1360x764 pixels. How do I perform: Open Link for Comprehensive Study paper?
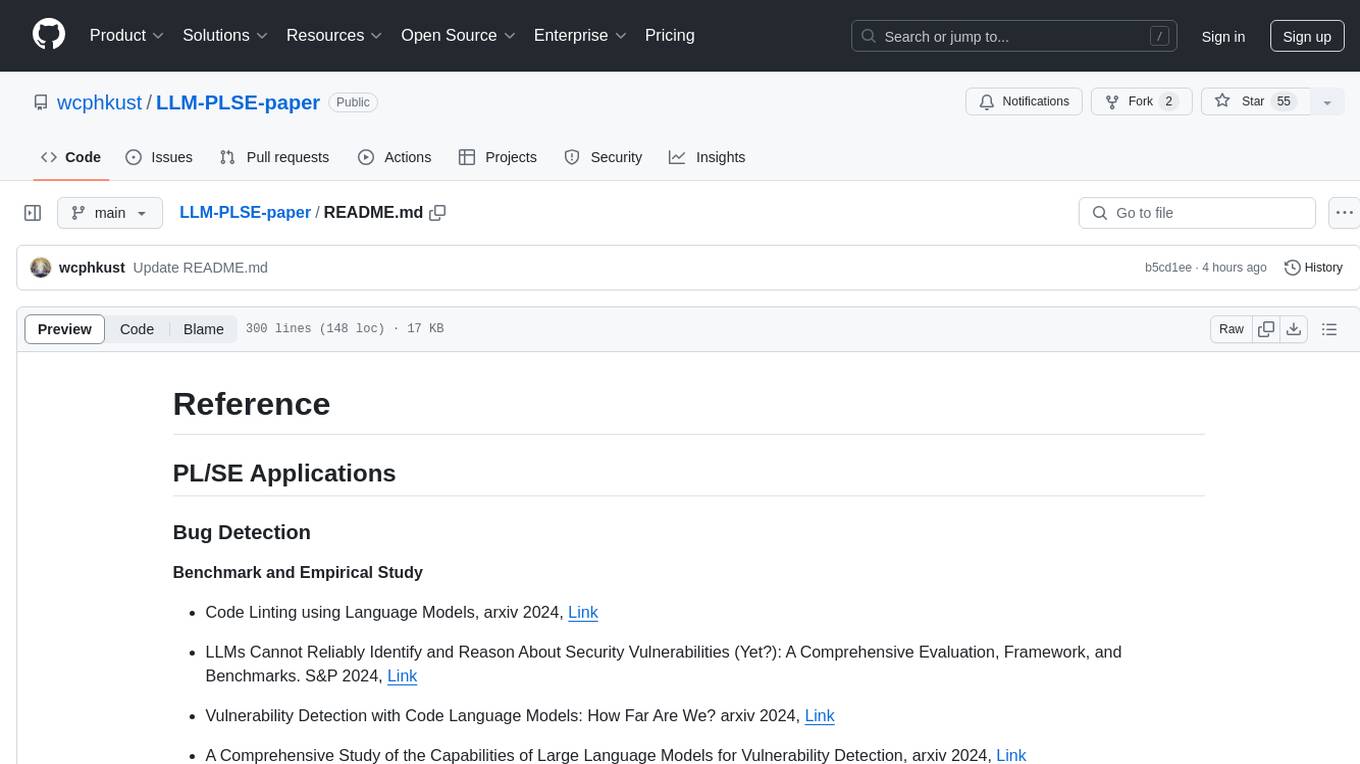point(1011,756)
